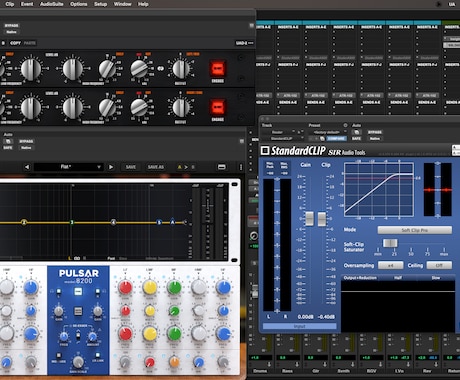This screenshot has height=380, width=460.
Task: Select the A state in the A/B compare
Action: (x=180, y=167)
